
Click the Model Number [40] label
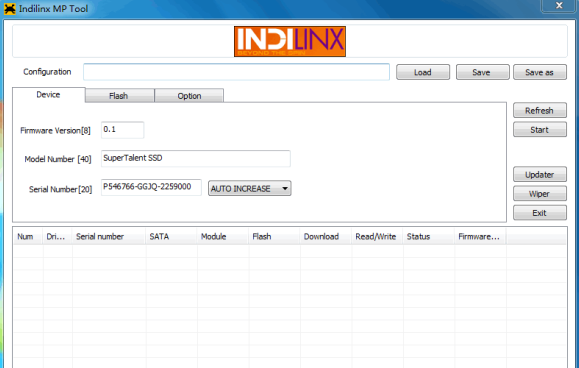[x=58, y=159]
